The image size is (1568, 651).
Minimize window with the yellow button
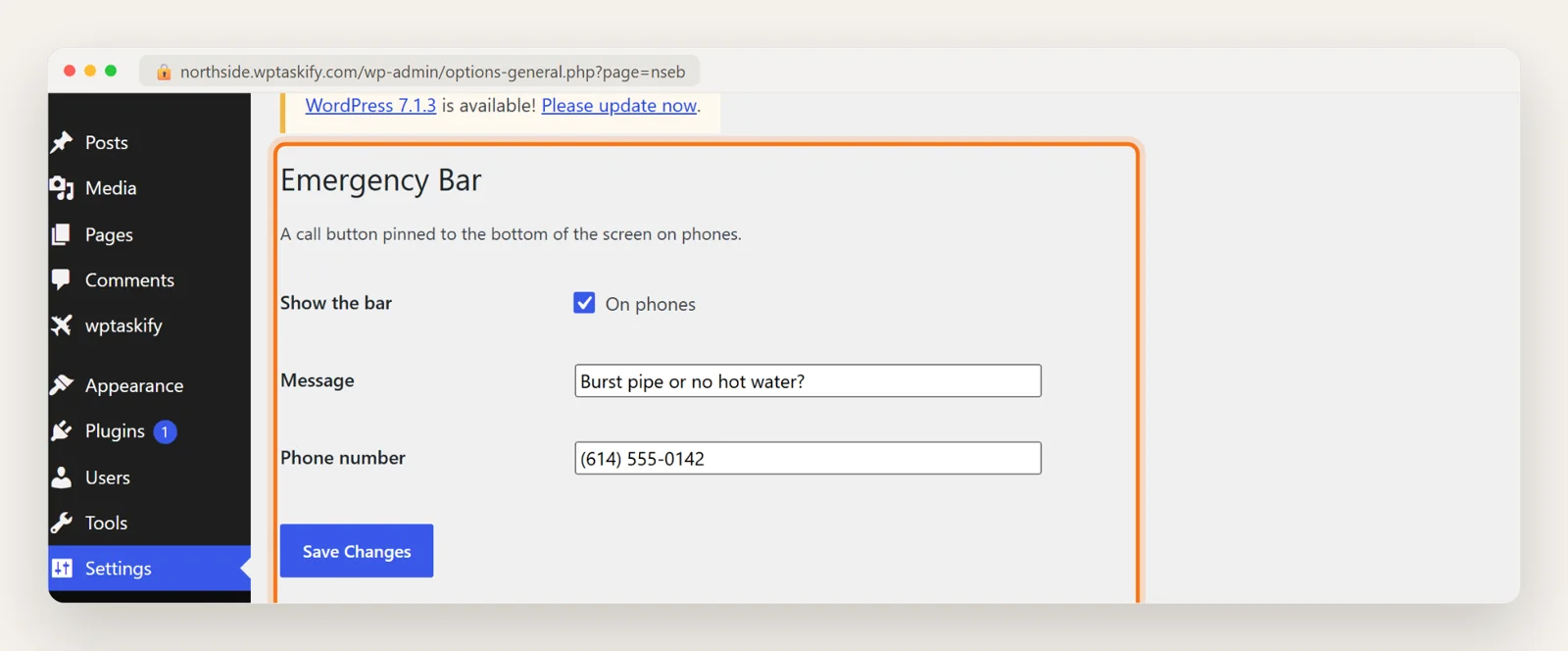pos(90,71)
